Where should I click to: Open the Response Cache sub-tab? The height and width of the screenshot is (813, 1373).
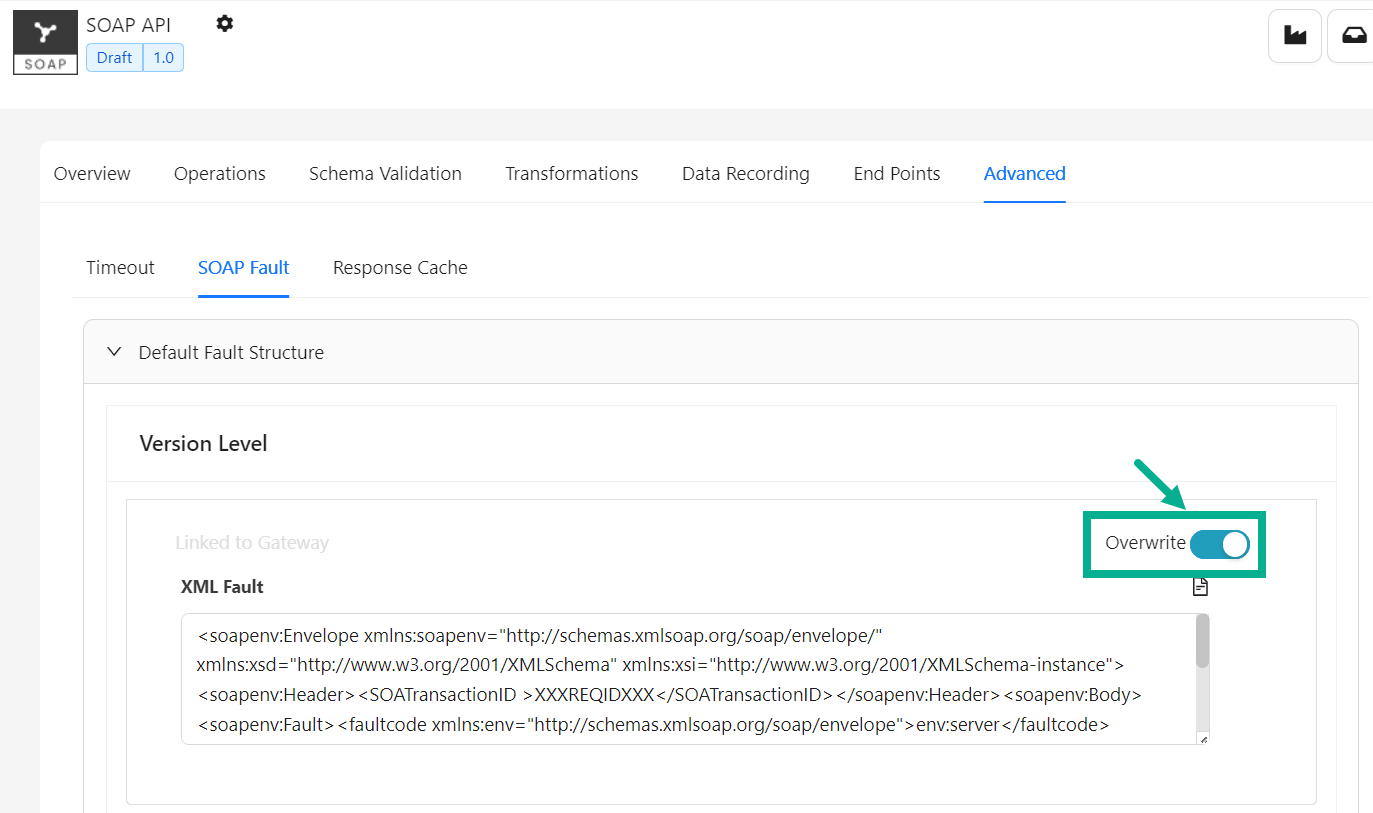click(400, 268)
